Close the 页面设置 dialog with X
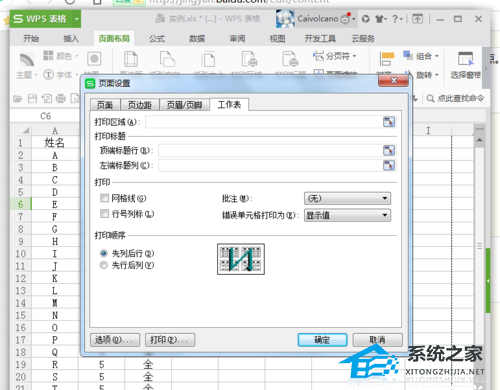The width and height of the screenshot is (500, 390). click(x=393, y=81)
